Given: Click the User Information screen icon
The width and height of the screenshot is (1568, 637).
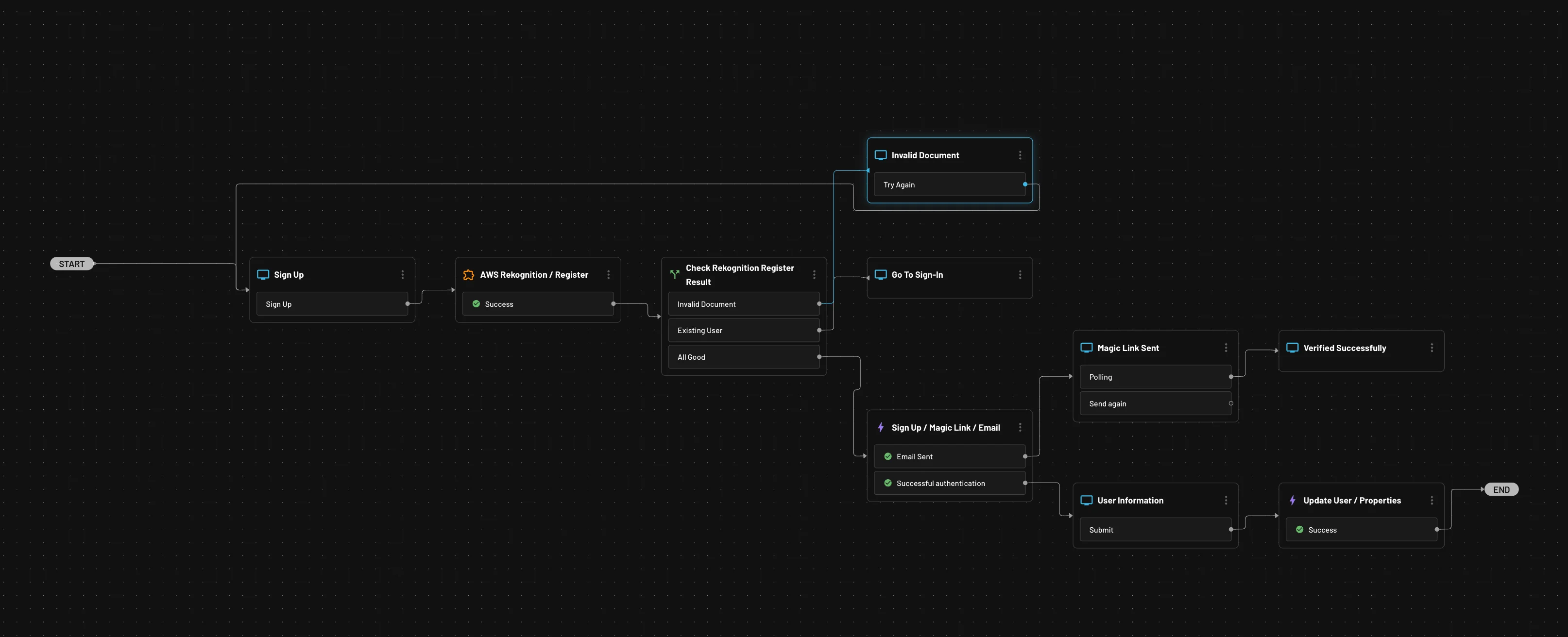Looking at the screenshot, I should click(x=1086, y=500).
